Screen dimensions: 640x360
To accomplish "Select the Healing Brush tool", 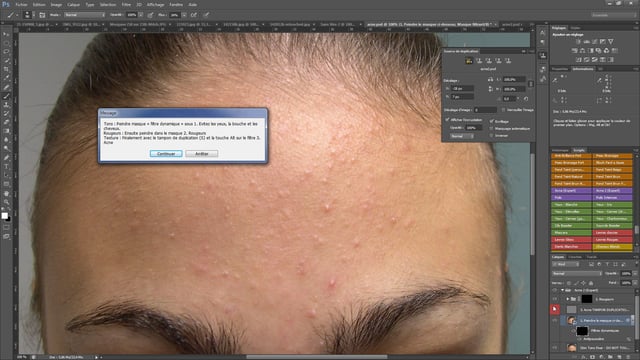I will pos(6,87).
